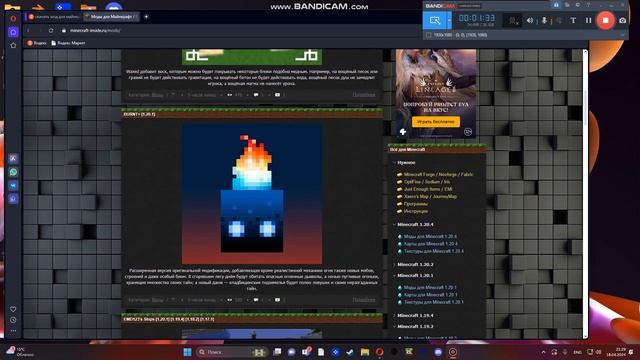Screen dimensions: 640x360
Task: Open Моды для Minecraft 1.20.1
Action: click(x=430, y=287)
